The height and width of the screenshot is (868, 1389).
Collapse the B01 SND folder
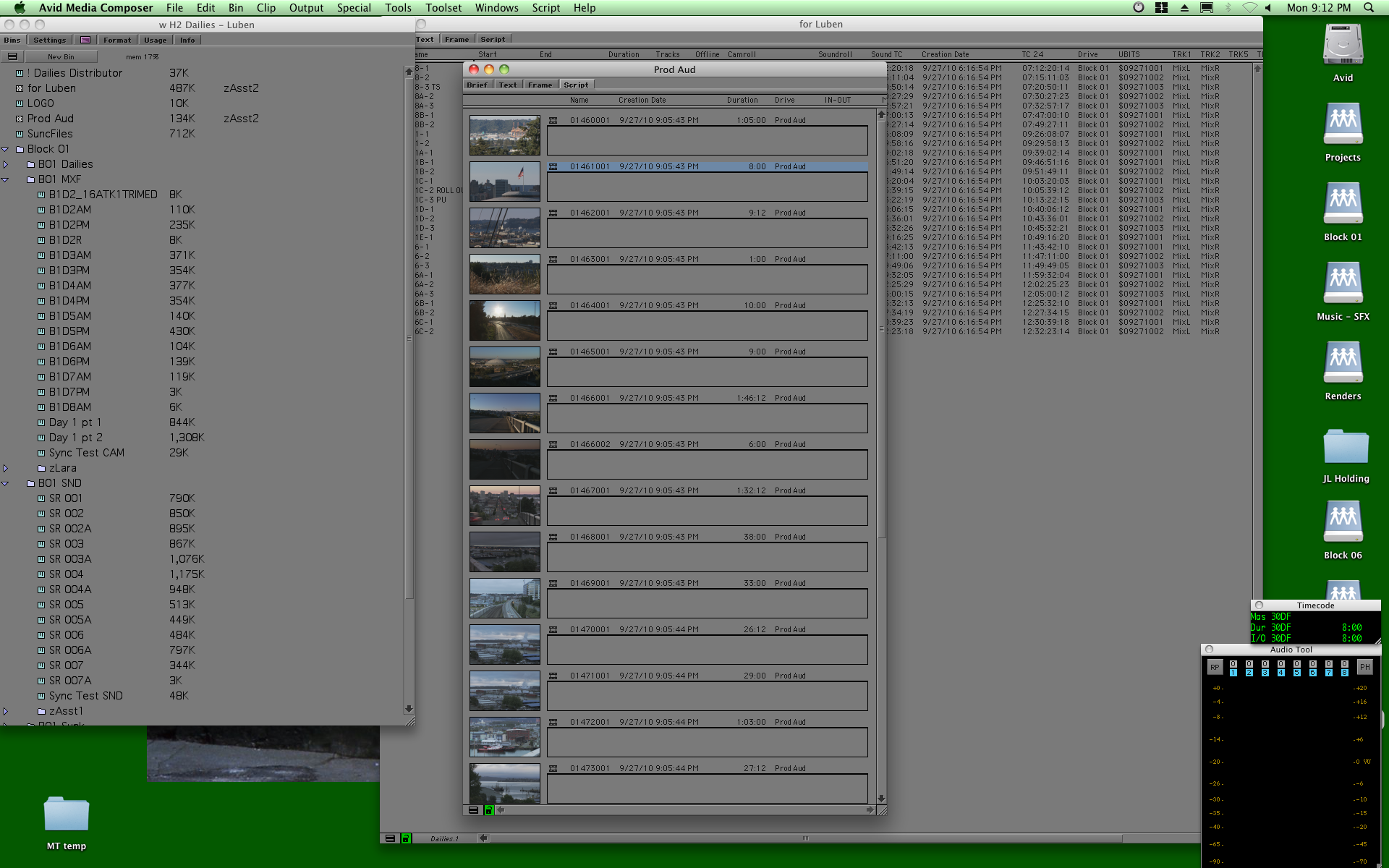pyautogui.click(x=5, y=483)
